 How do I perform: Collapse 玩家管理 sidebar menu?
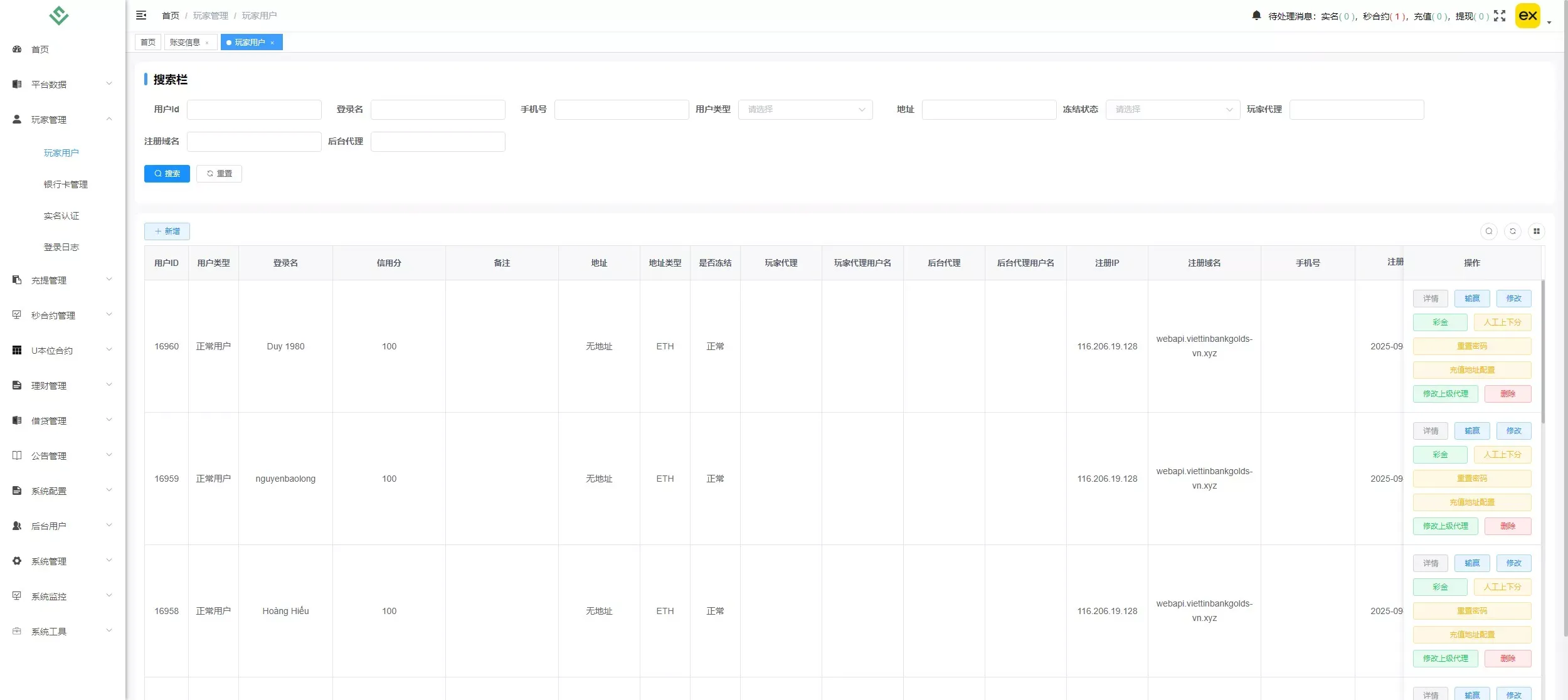[x=63, y=119]
